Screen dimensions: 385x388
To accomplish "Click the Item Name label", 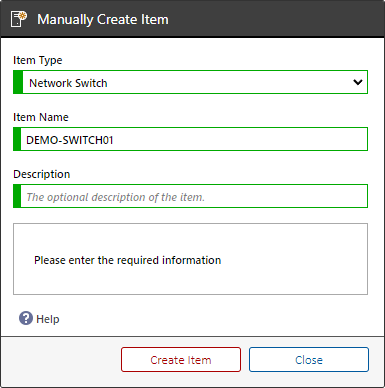I will (41, 117).
